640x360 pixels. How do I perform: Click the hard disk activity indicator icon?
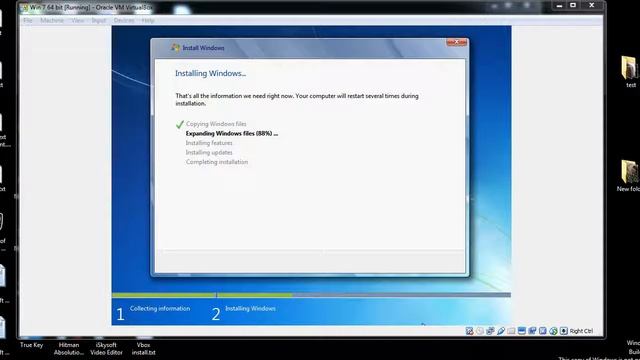(x=469, y=331)
